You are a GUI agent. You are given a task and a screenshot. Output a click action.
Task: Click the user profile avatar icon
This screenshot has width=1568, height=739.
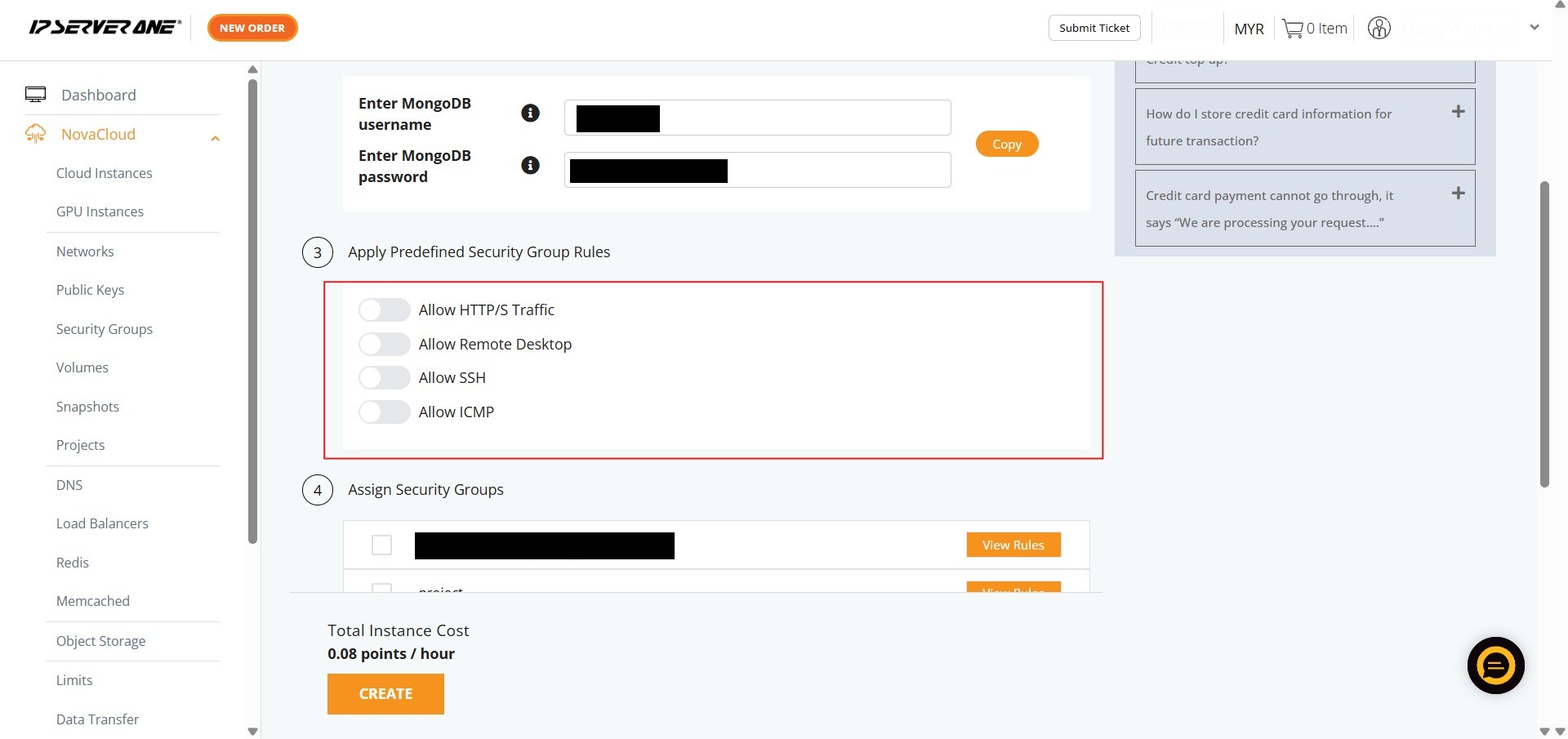coord(1379,29)
